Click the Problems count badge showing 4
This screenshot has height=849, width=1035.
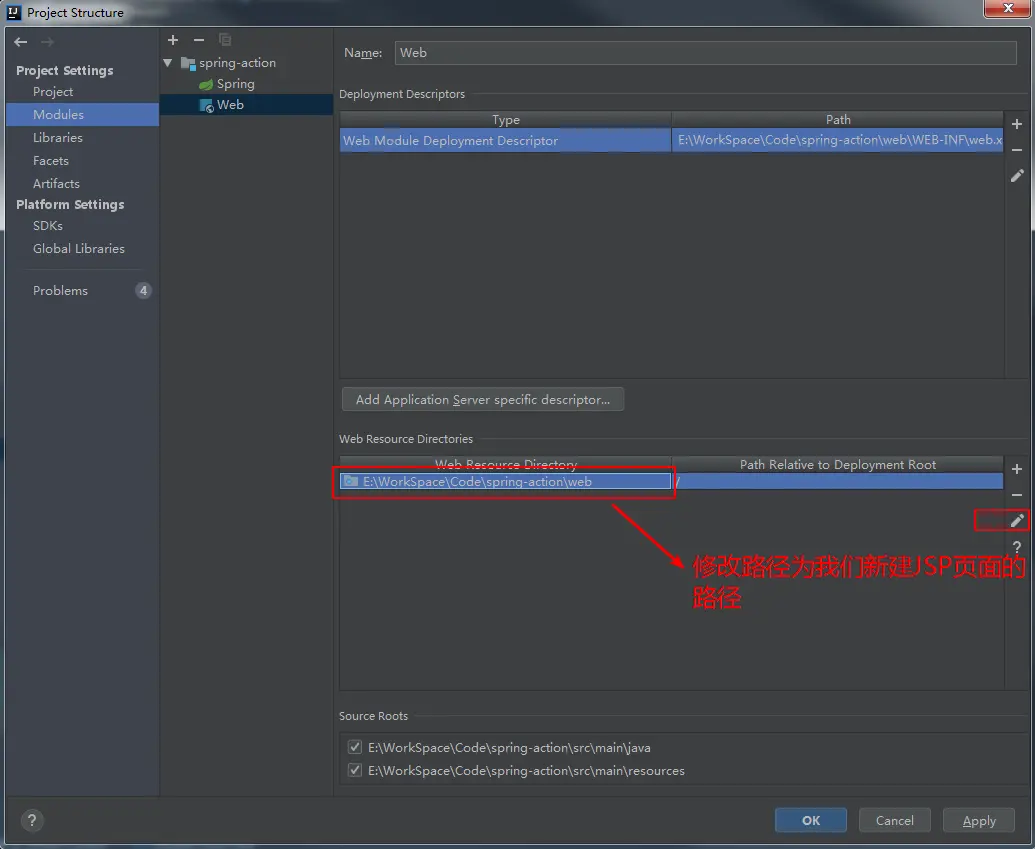point(143,290)
